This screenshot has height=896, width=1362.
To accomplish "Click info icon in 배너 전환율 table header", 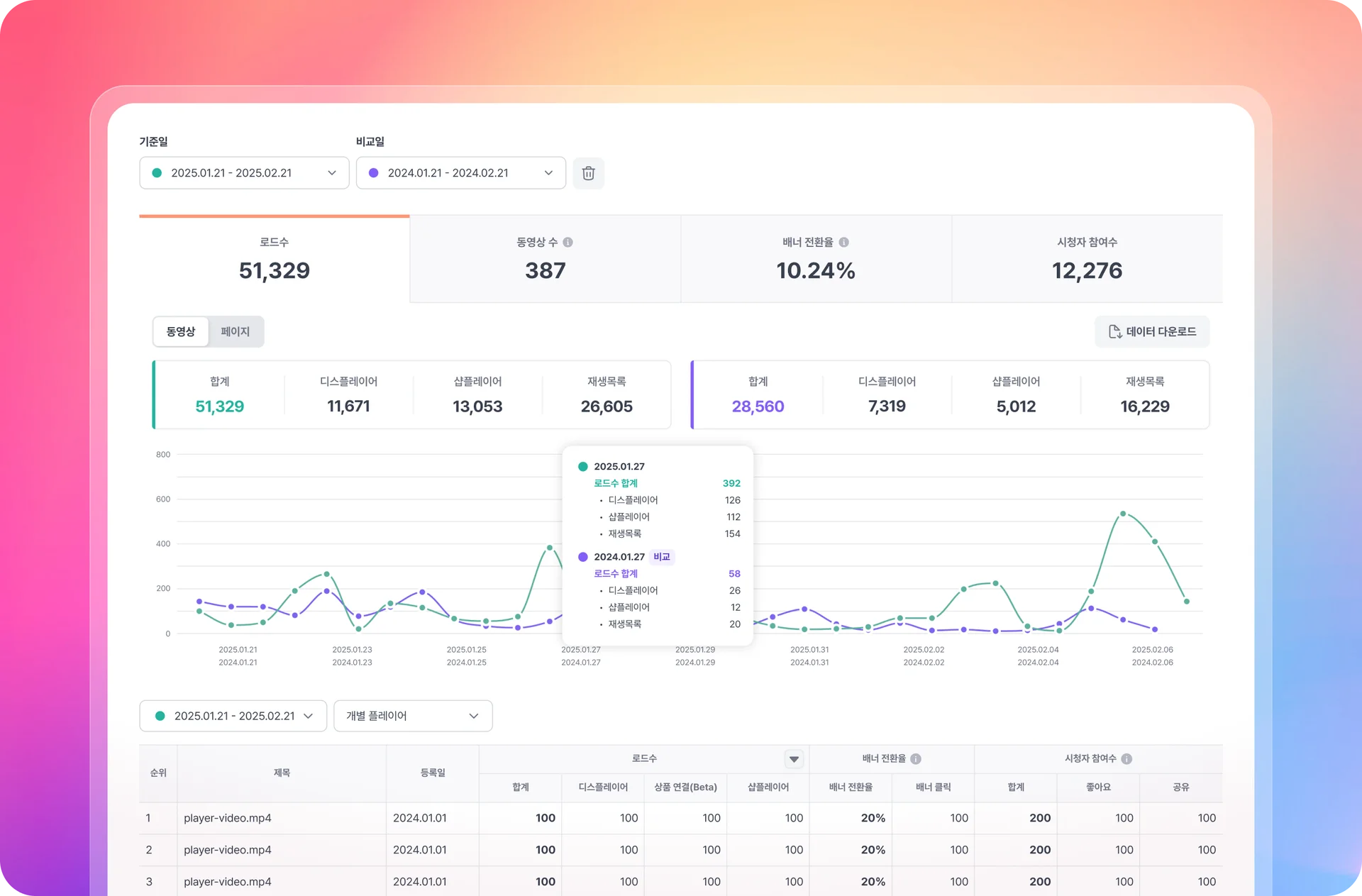I will point(916,758).
